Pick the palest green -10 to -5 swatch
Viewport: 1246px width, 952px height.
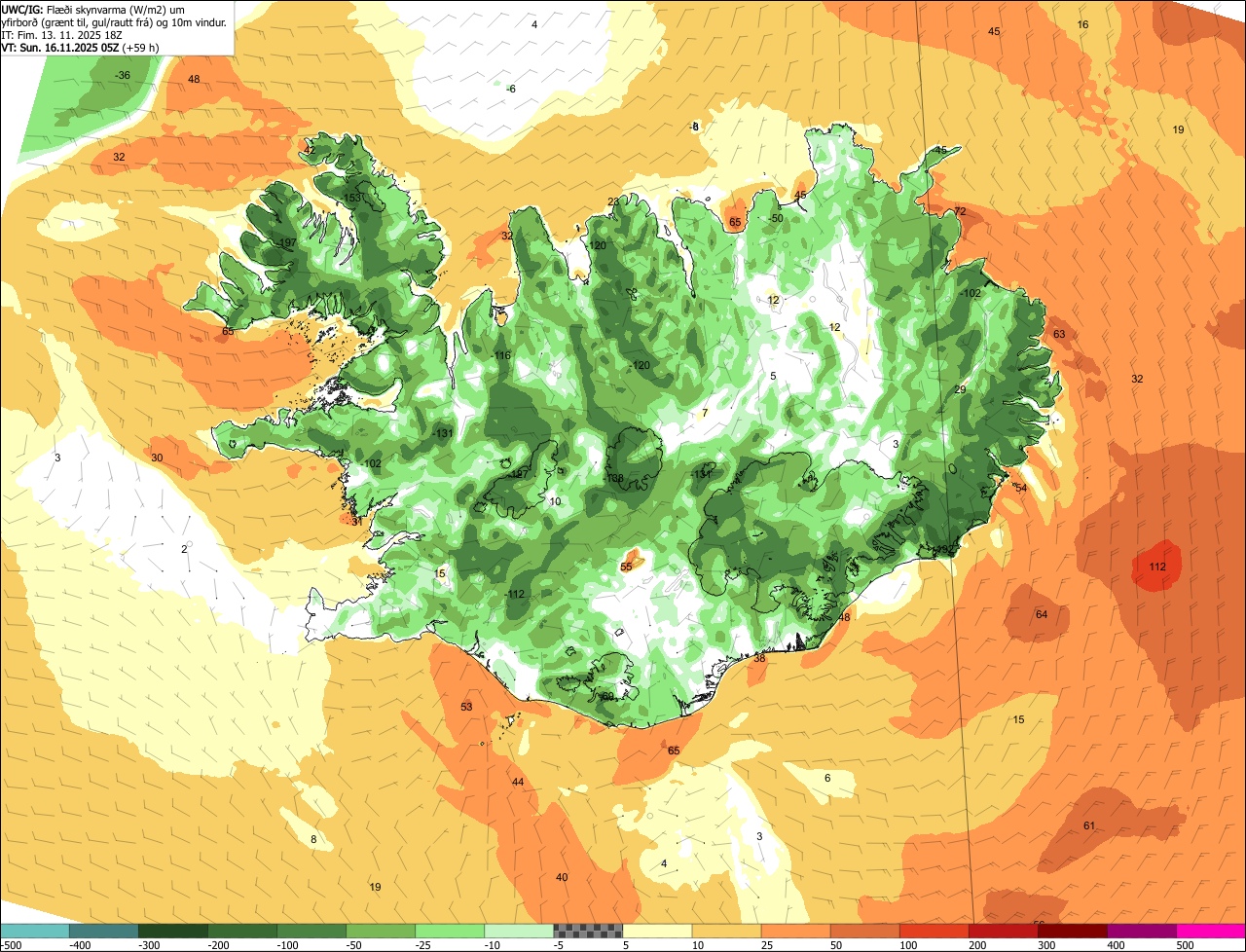click(x=519, y=930)
